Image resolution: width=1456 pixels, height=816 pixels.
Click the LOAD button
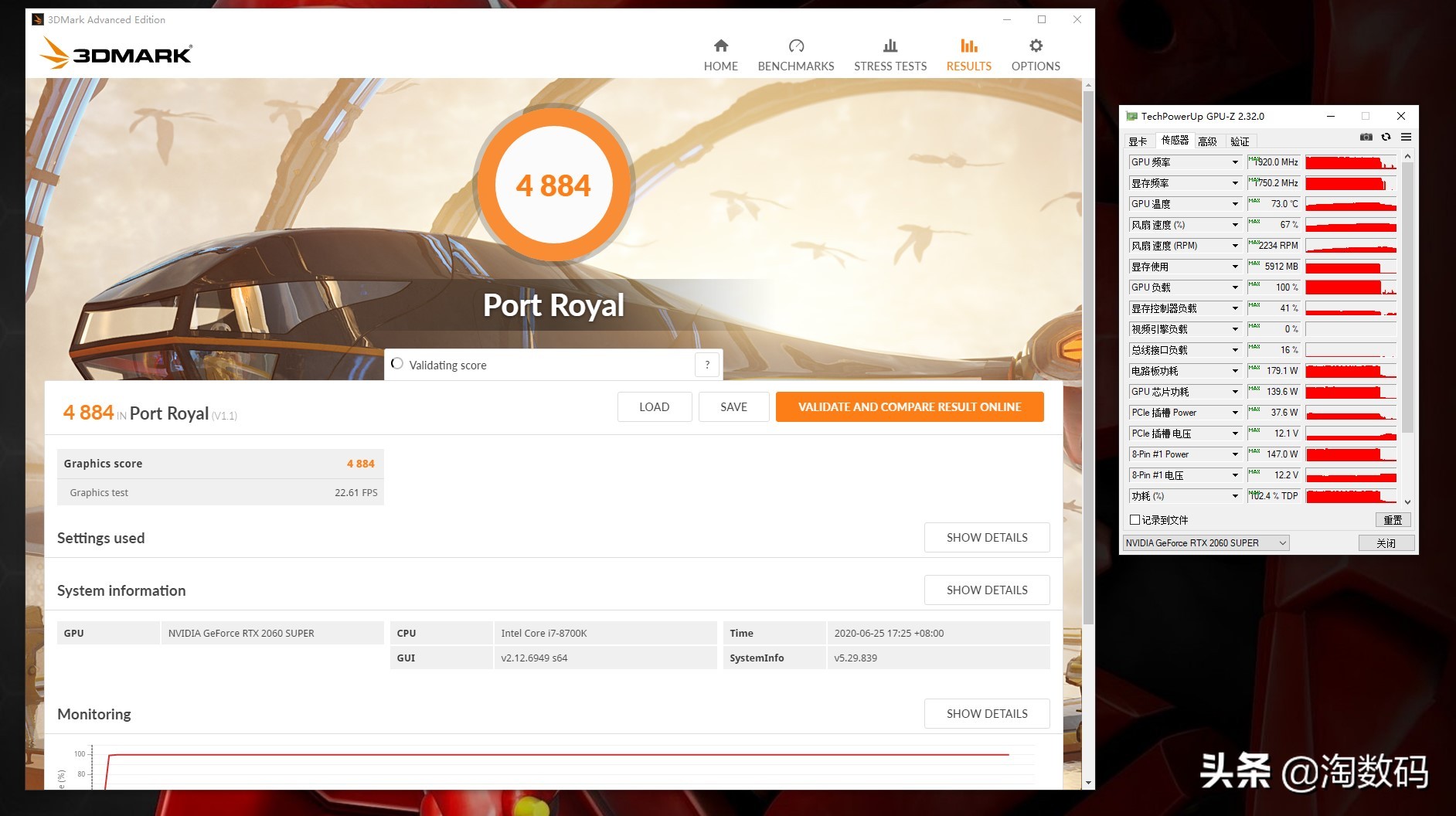click(655, 407)
